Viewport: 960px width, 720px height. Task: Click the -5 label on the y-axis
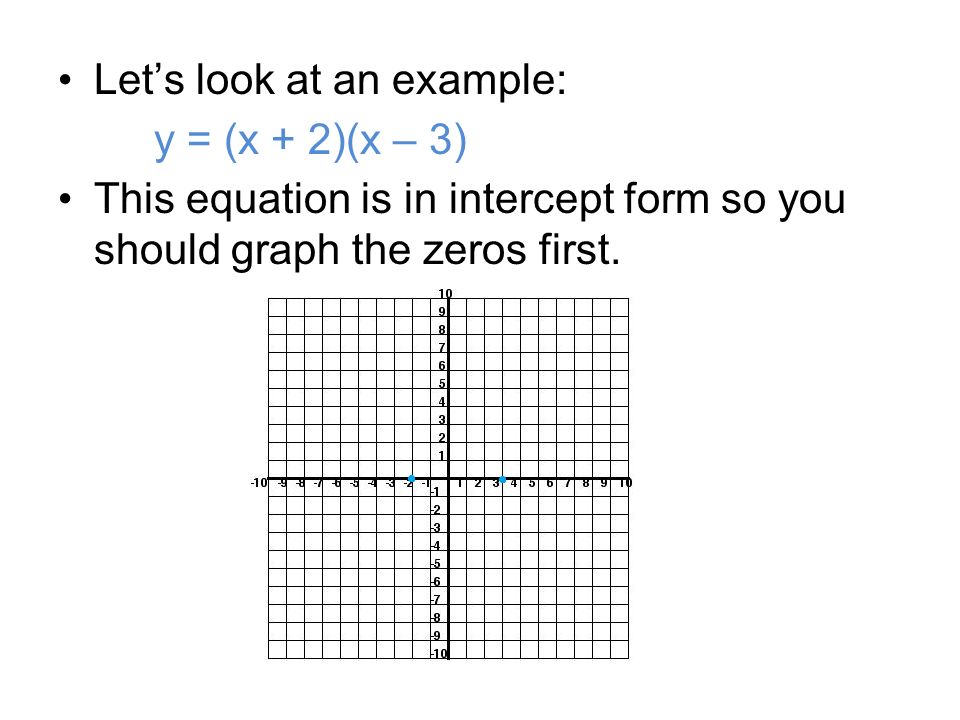[x=436, y=564]
